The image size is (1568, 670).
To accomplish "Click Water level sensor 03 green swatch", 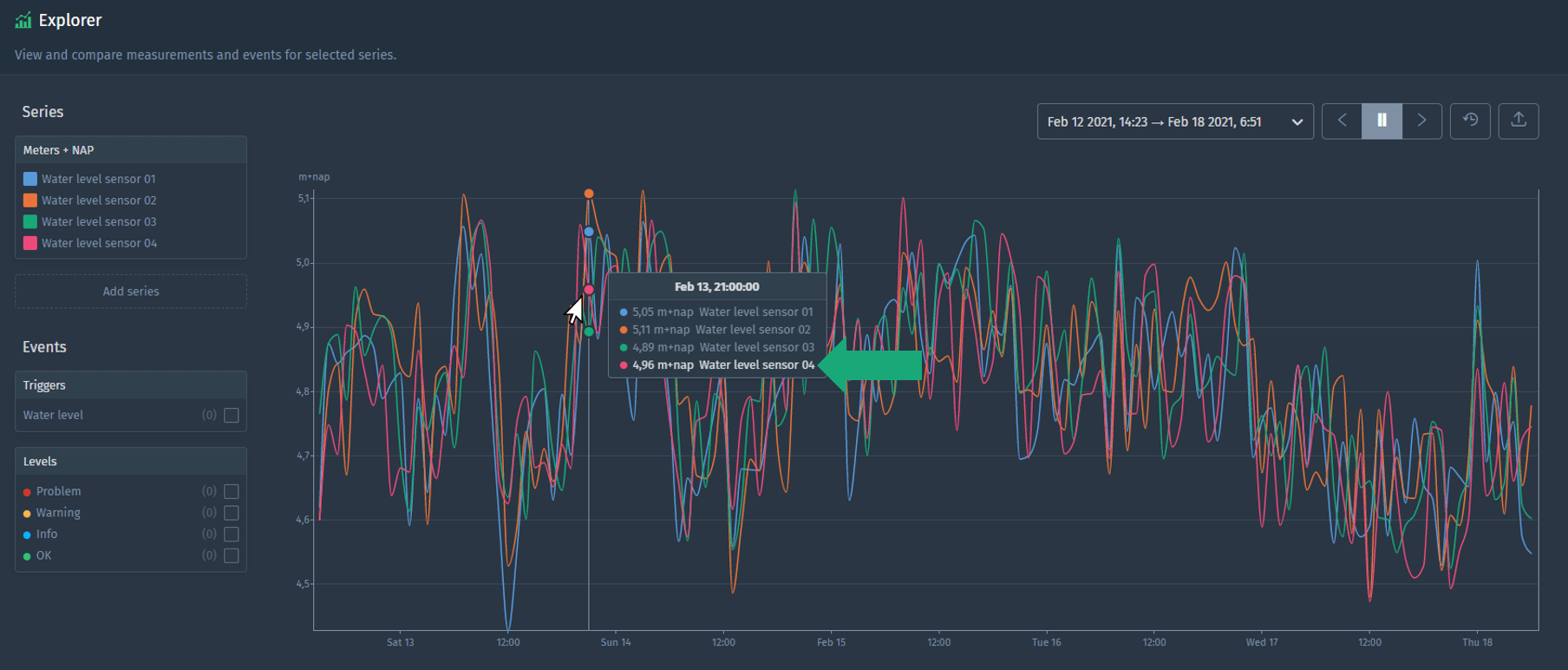I will (30, 222).
